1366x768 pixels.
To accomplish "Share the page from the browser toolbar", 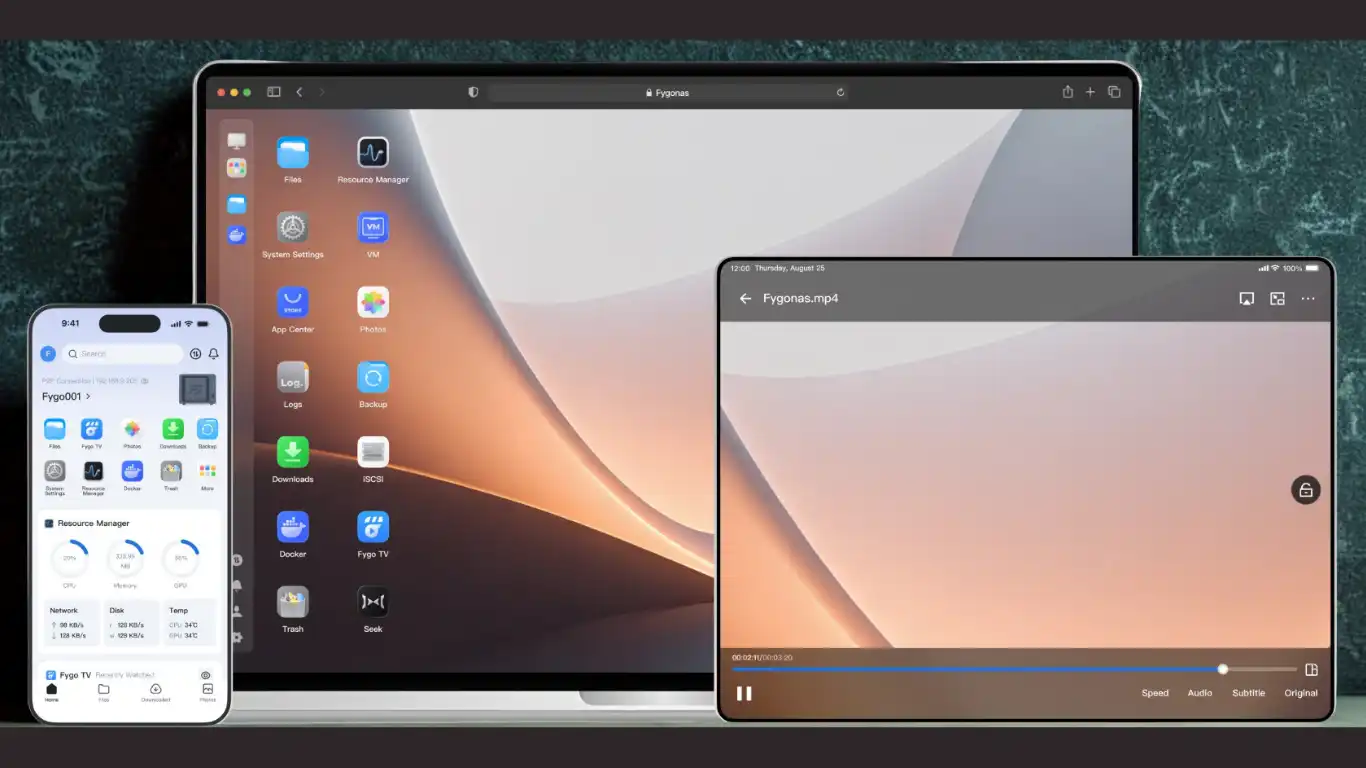I will click(1068, 92).
